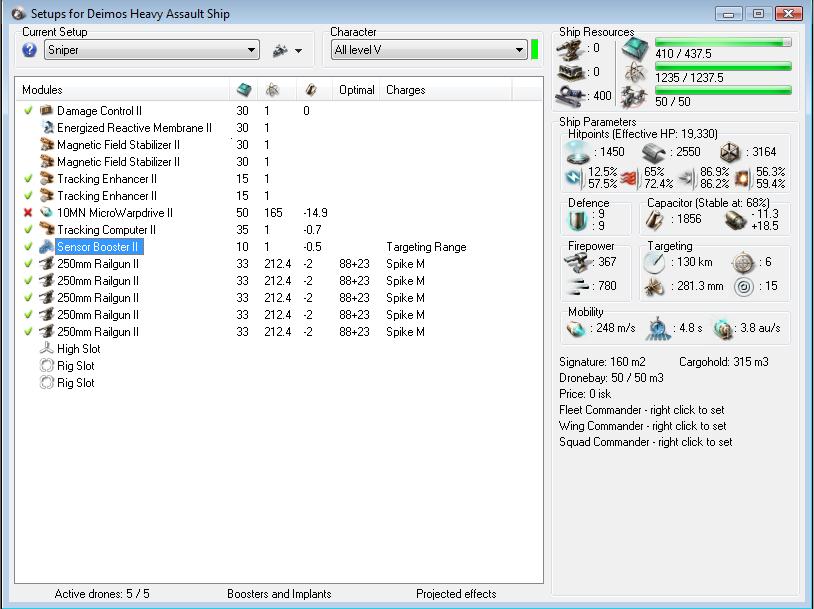The width and height of the screenshot is (814, 609).
Task: Open the Boosters and Implants section
Action: pyautogui.click(x=279, y=593)
